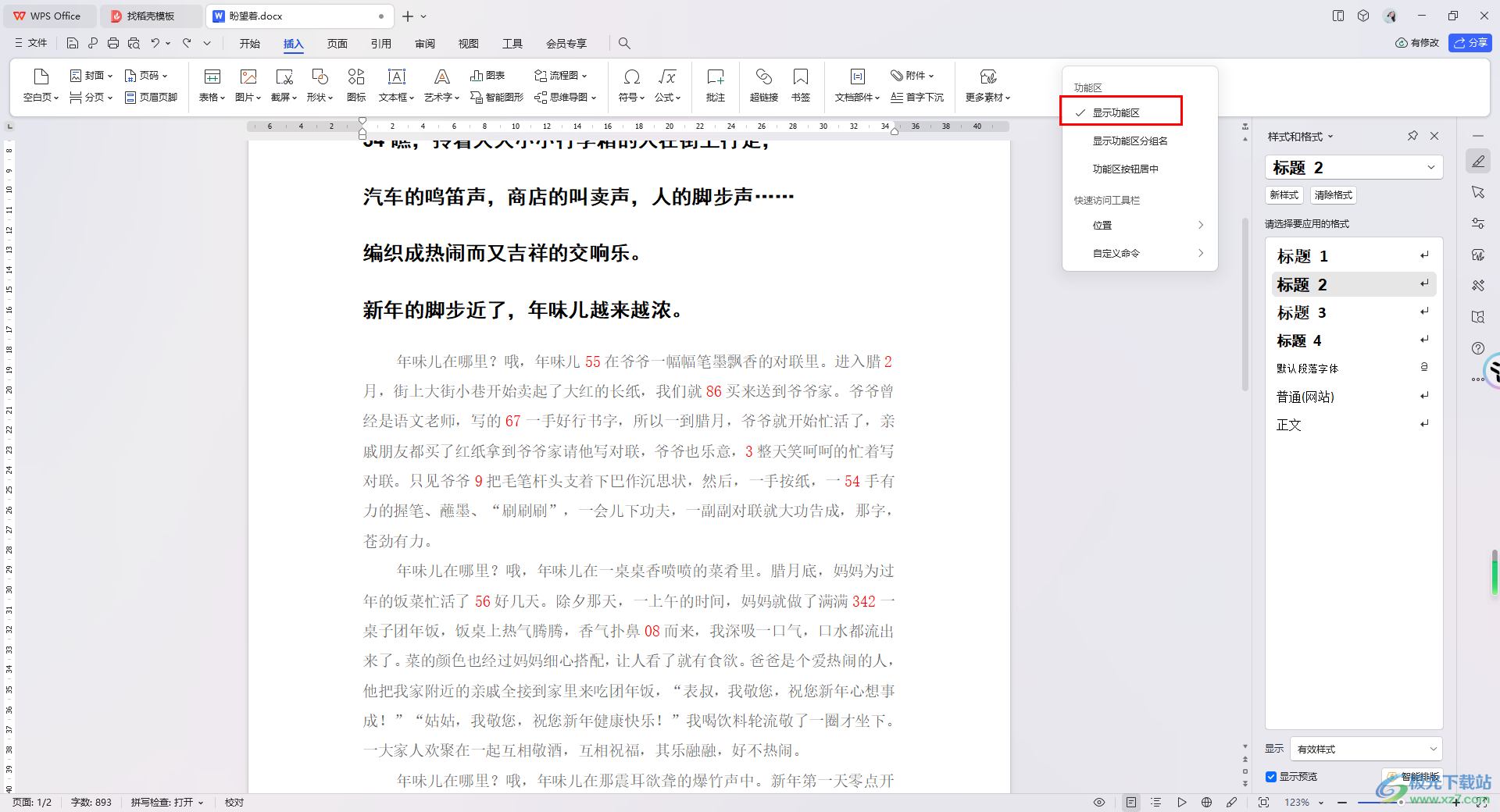Click the zoom out minus button
1500x812 pixels.
click(1342, 802)
